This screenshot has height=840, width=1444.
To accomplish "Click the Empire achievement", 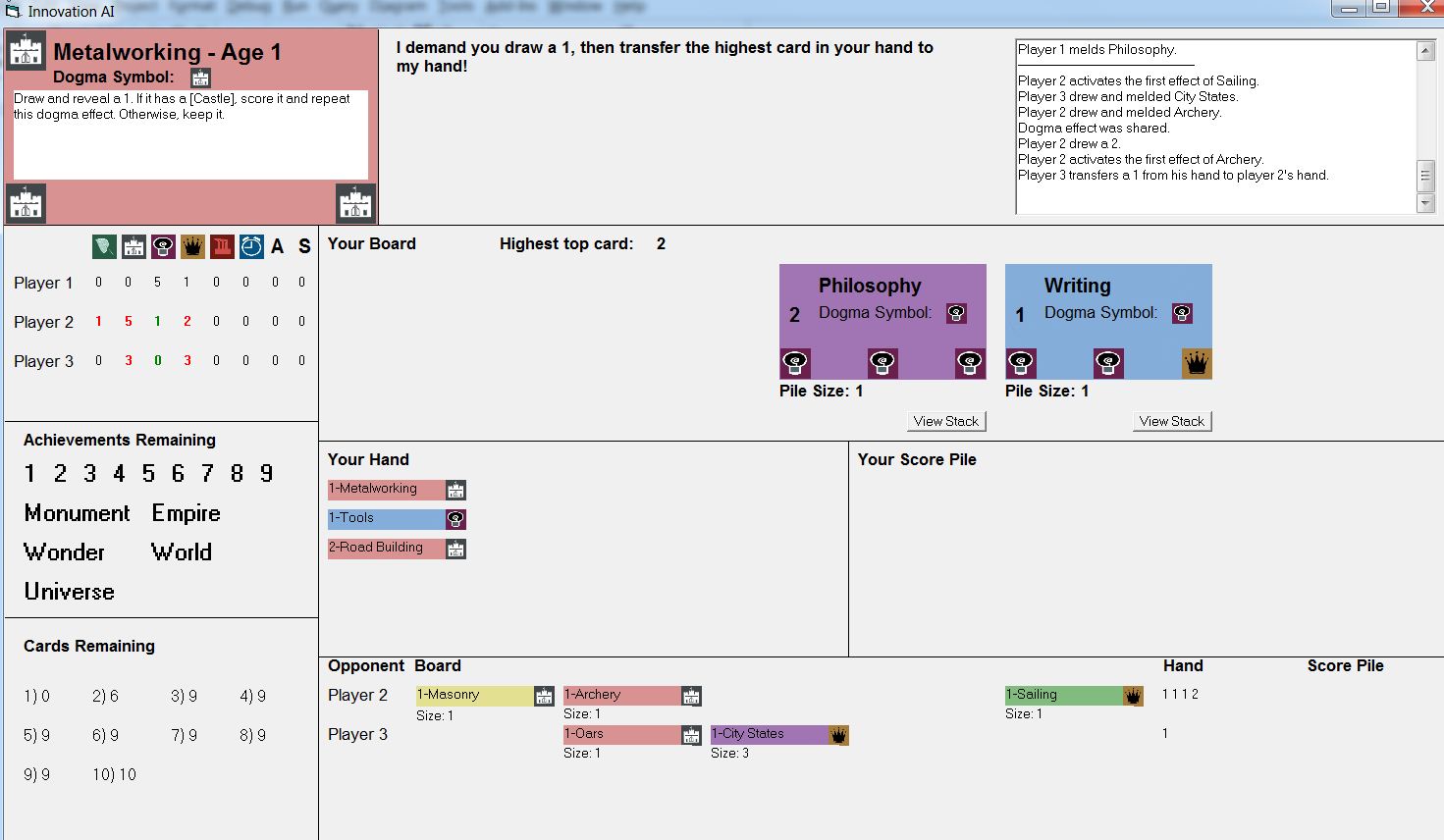I will (186, 513).
